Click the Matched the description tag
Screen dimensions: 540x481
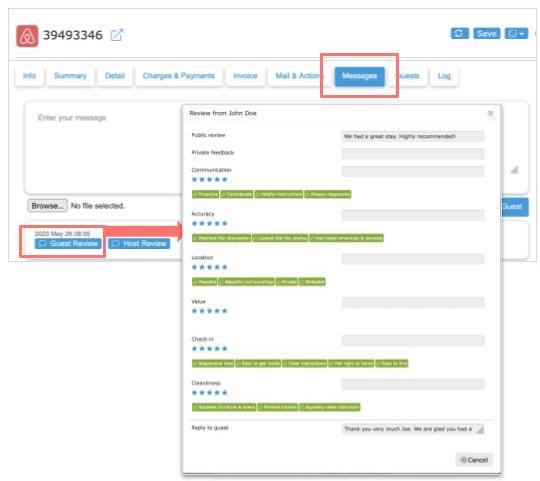221,238
